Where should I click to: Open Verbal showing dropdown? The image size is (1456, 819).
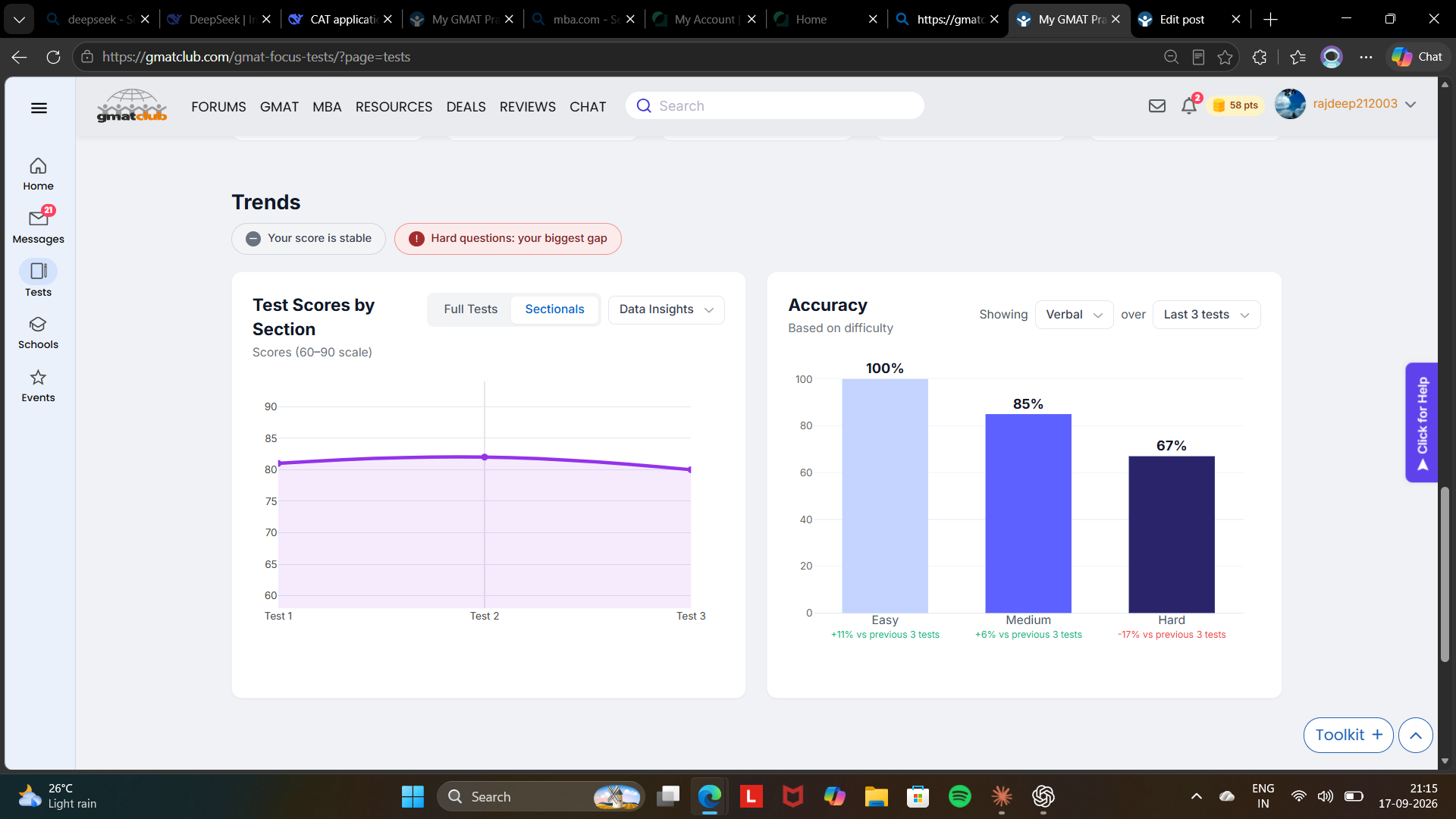(1074, 315)
